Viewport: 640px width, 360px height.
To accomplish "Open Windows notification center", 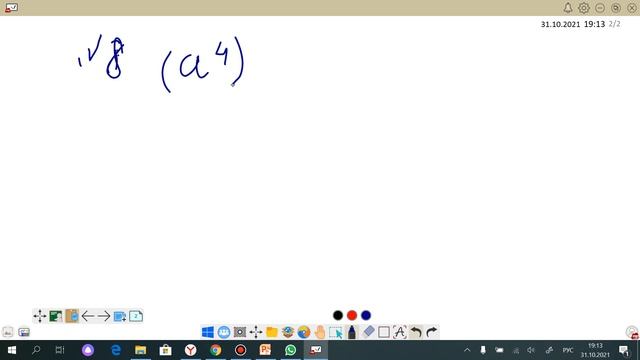I will [624, 350].
